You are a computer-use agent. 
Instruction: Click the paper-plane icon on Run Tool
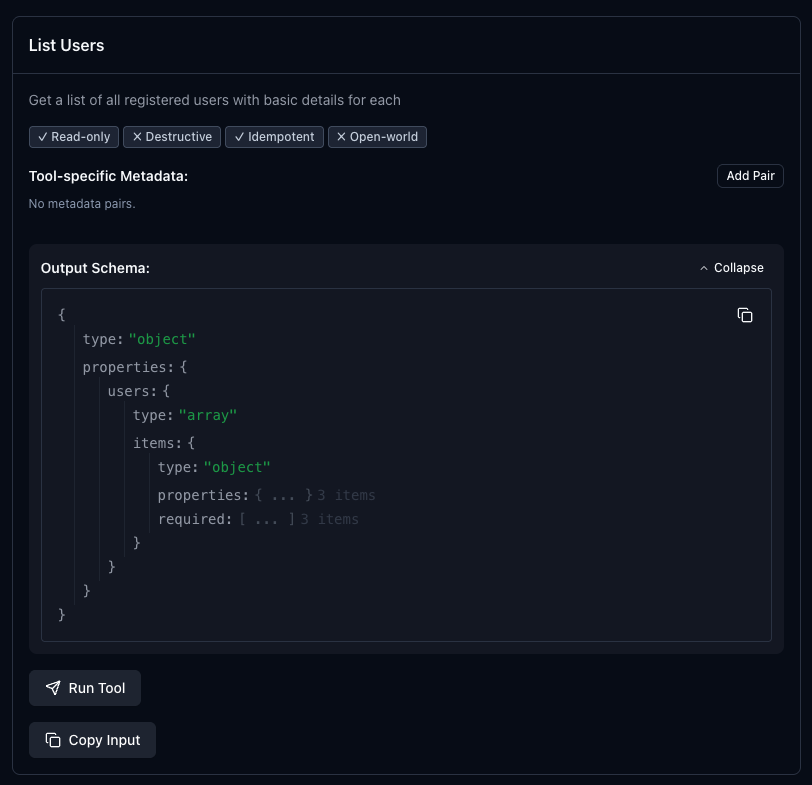pyautogui.click(x=53, y=688)
